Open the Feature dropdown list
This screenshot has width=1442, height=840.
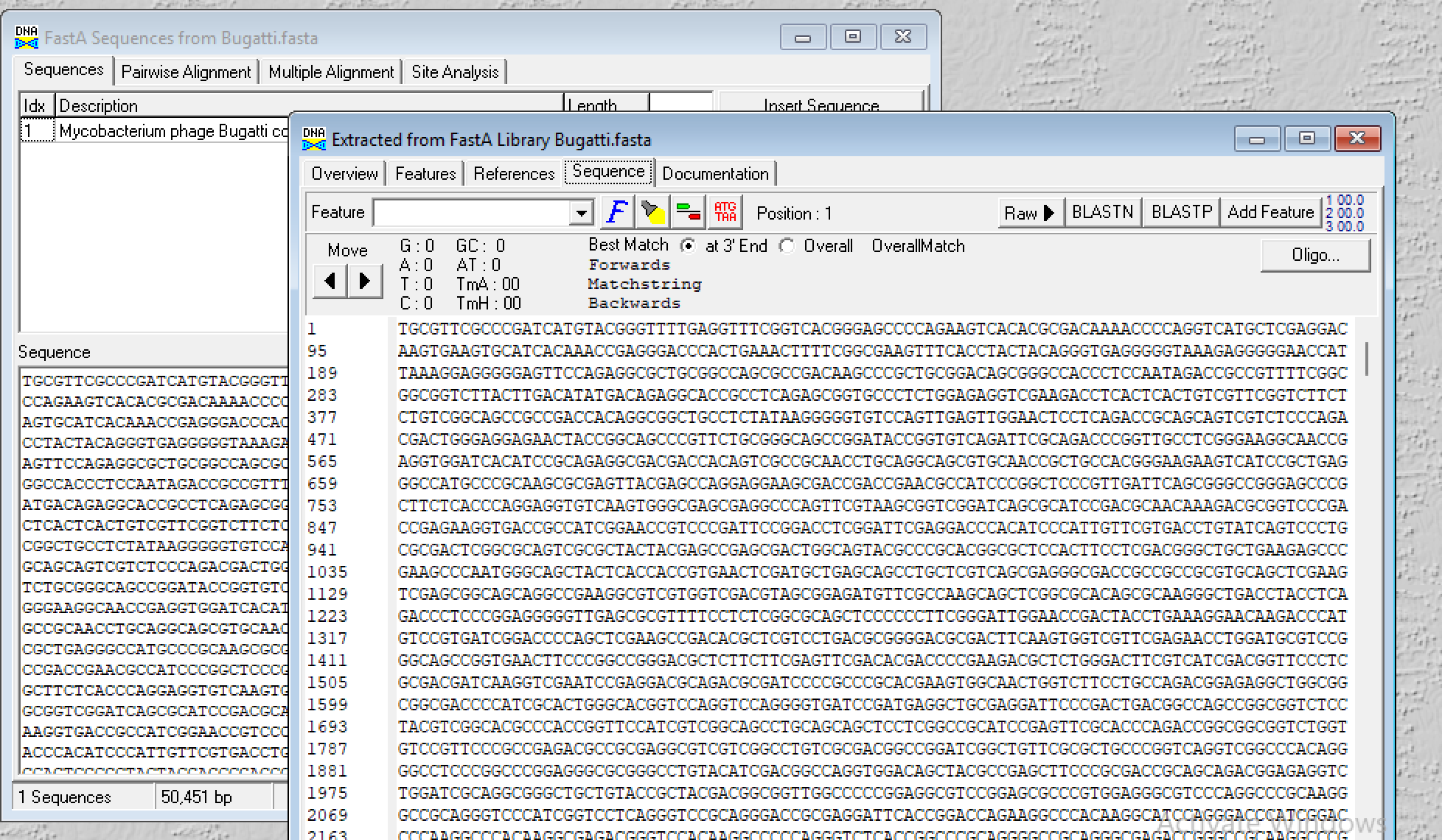pos(582,213)
